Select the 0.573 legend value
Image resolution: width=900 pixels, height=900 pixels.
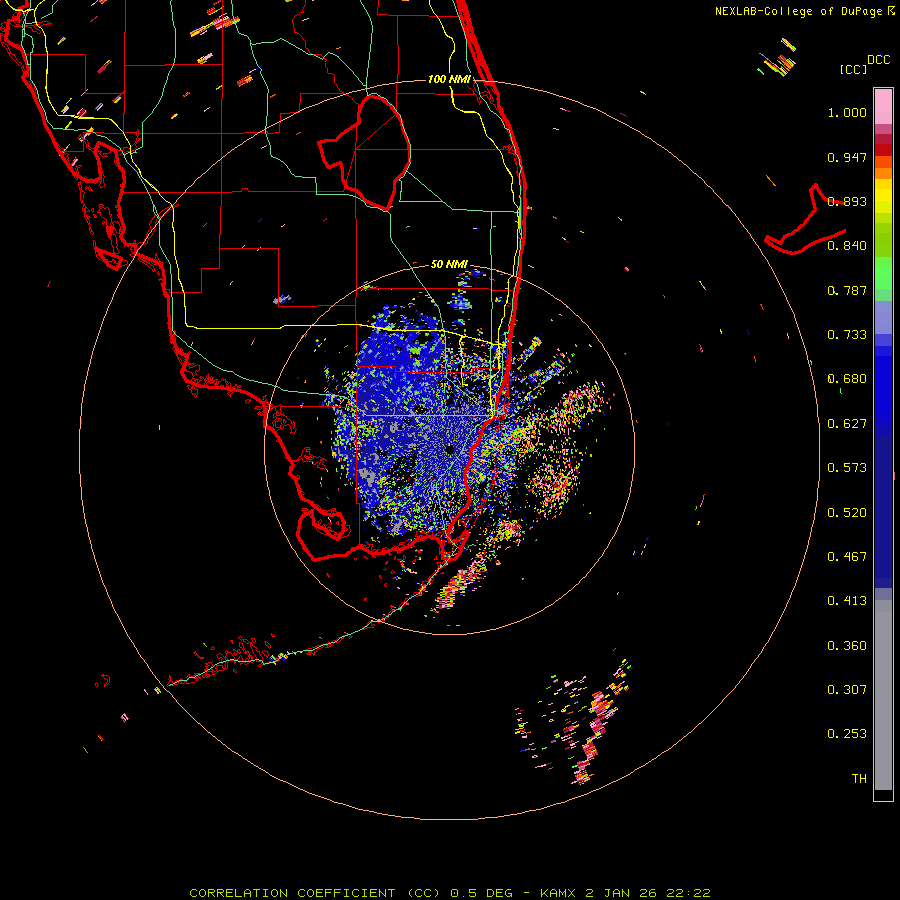847,468
